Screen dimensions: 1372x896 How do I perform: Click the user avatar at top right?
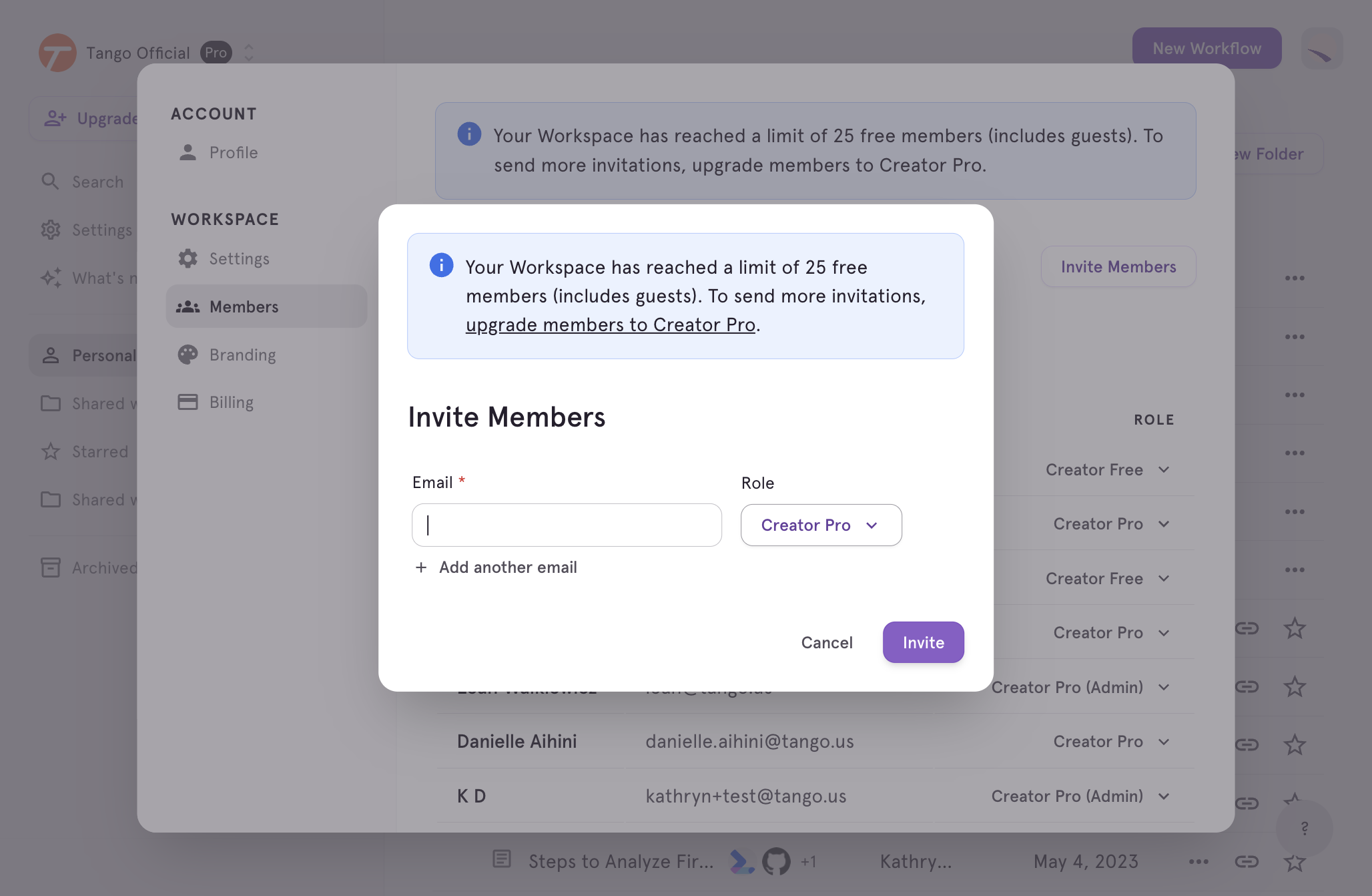click(x=1322, y=48)
